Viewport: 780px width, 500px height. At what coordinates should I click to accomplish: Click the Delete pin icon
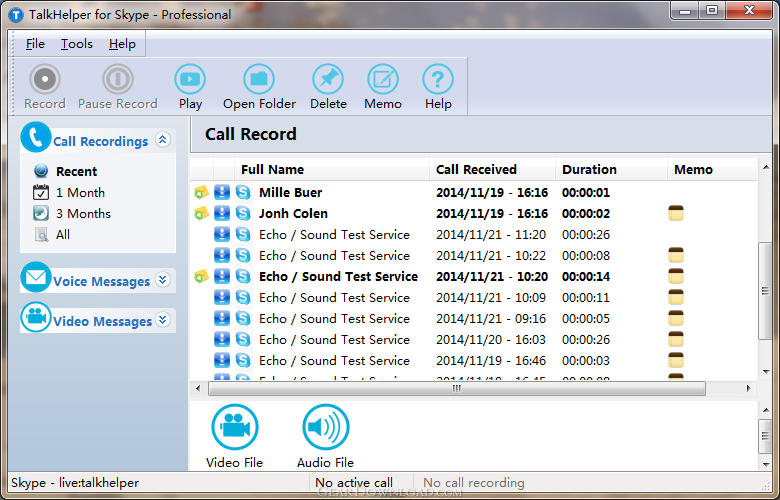(328, 79)
